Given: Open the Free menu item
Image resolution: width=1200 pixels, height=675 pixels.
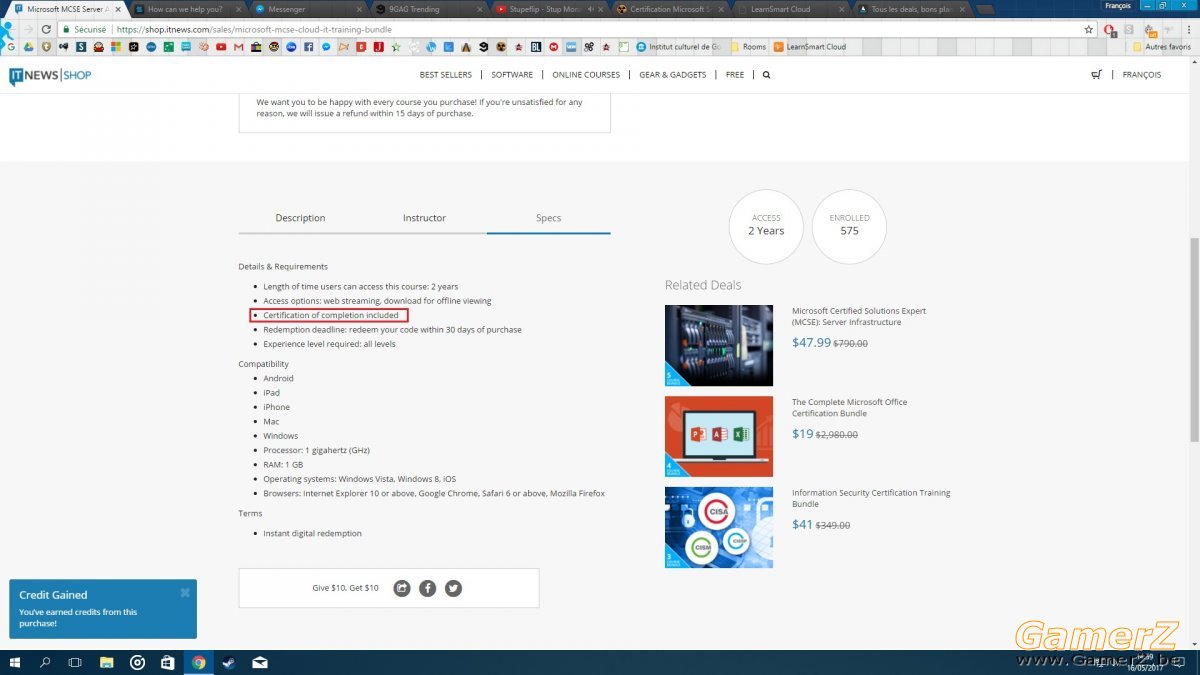Looking at the screenshot, I should pyautogui.click(x=735, y=75).
